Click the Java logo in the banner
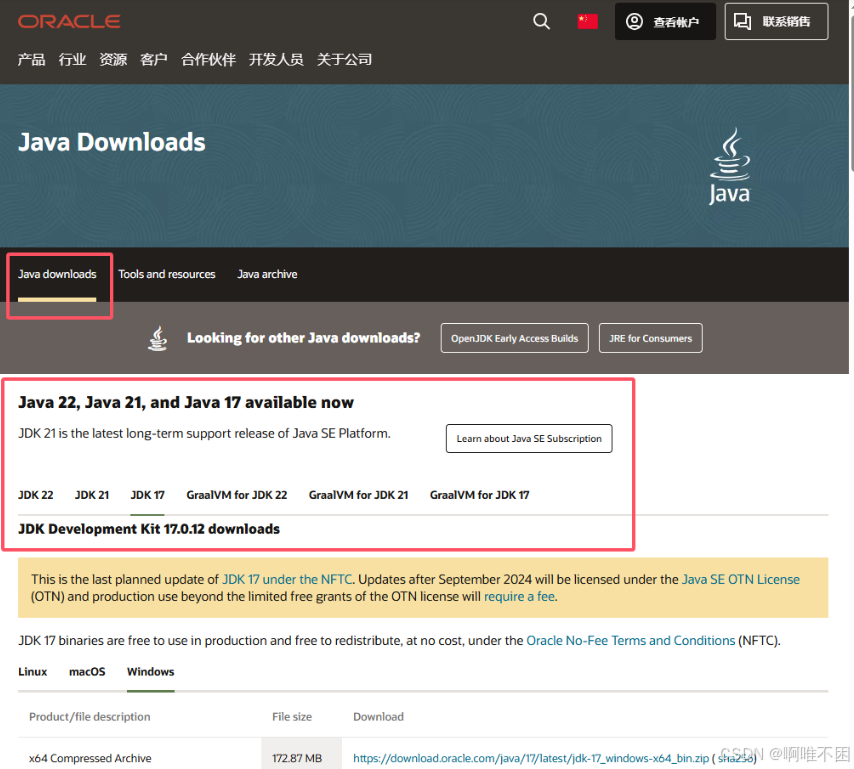The height and width of the screenshot is (769, 854). [730, 166]
